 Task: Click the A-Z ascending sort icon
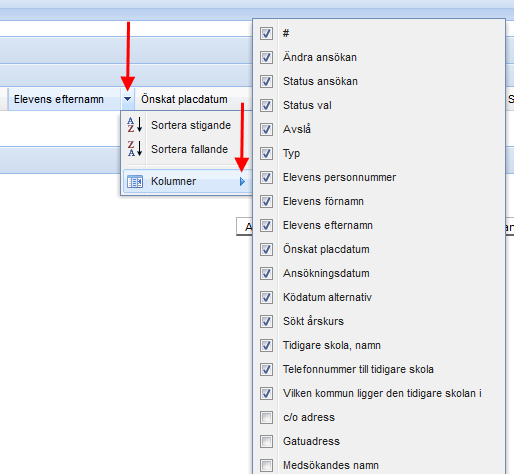(x=135, y=125)
